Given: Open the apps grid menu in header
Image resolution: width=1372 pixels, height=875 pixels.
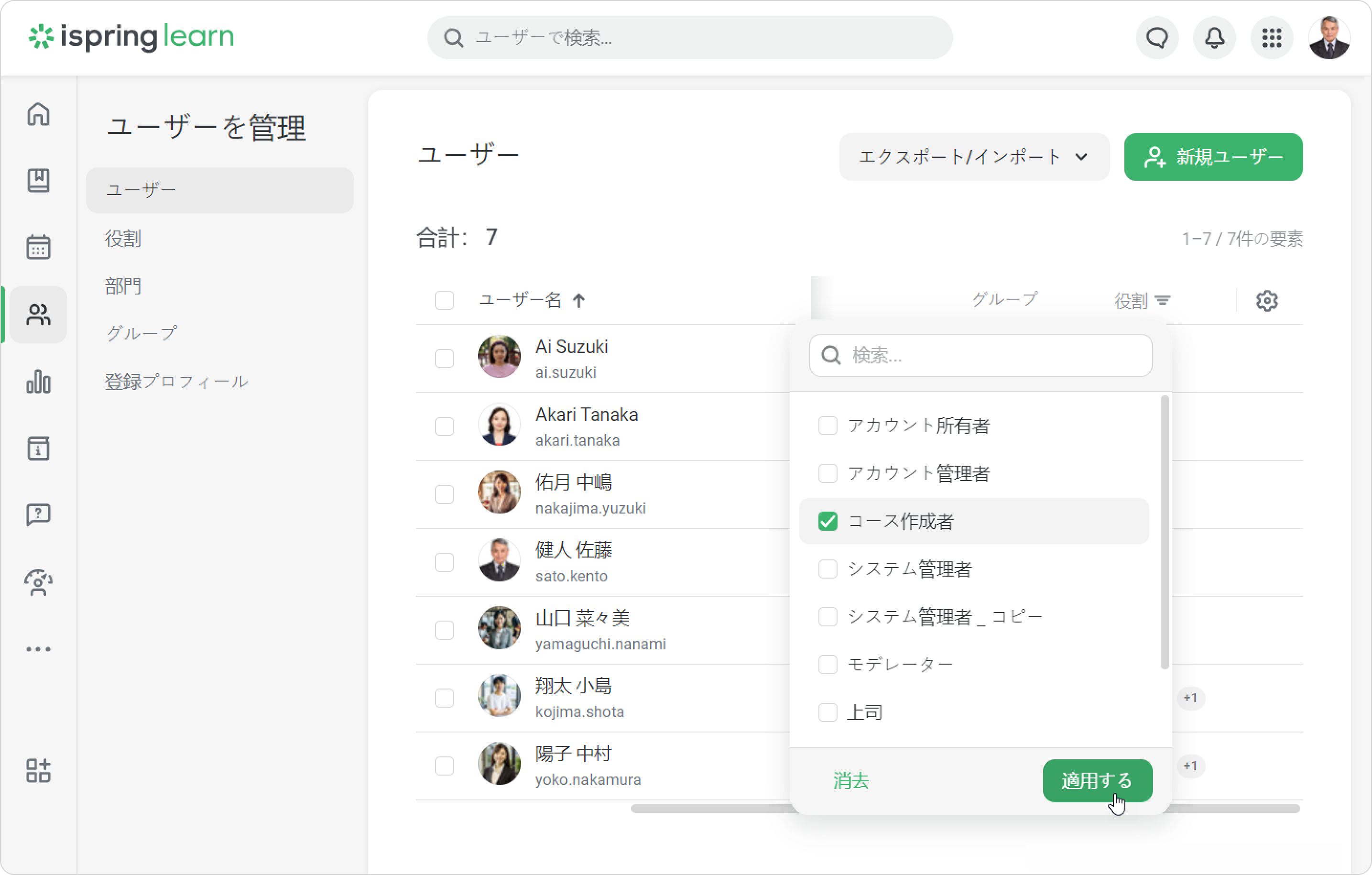Looking at the screenshot, I should tap(1272, 38).
